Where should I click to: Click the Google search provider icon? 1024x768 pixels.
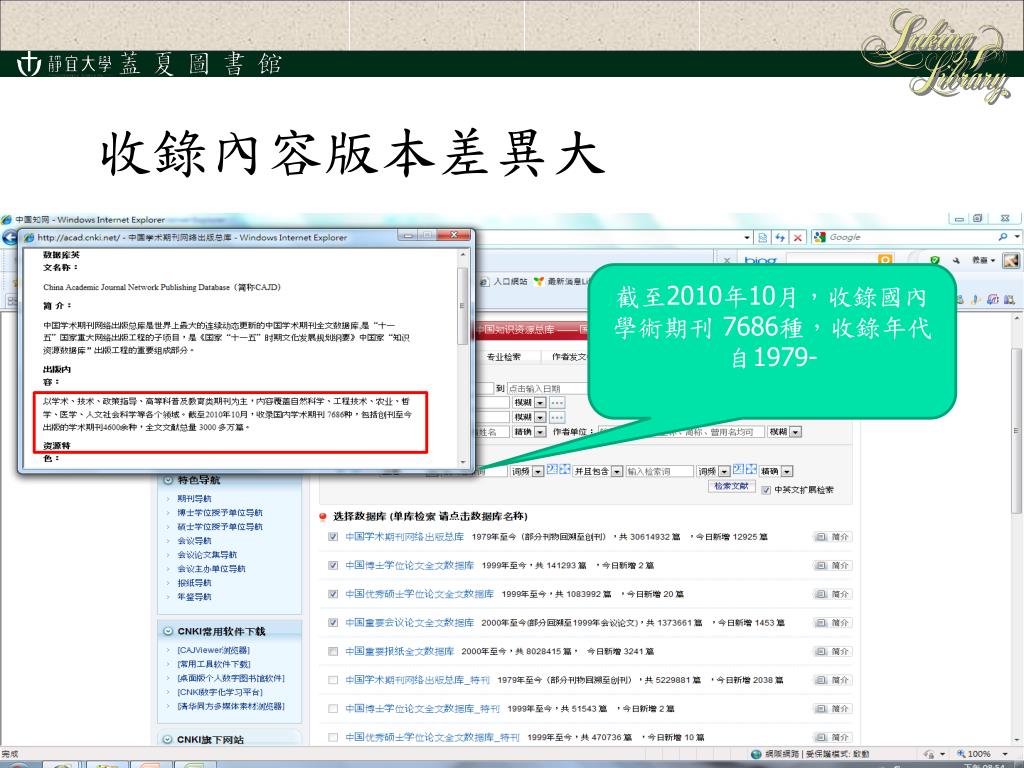tap(820, 237)
